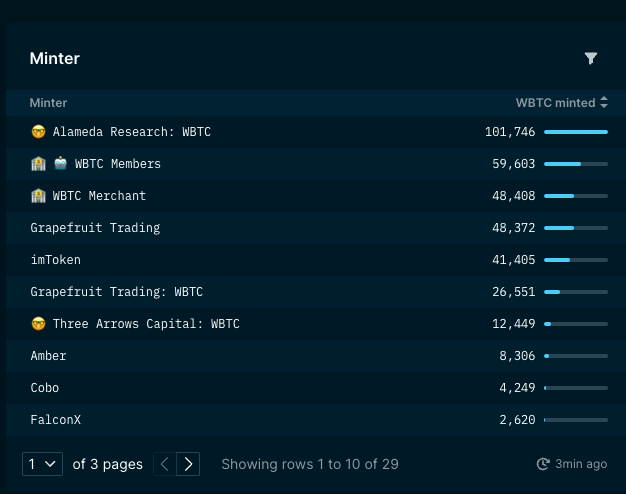Image resolution: width=626 pixels, height=494 pixels.
Task: Click the bank icon beside WBTC Merchant
Action: (x=38, y=196)
